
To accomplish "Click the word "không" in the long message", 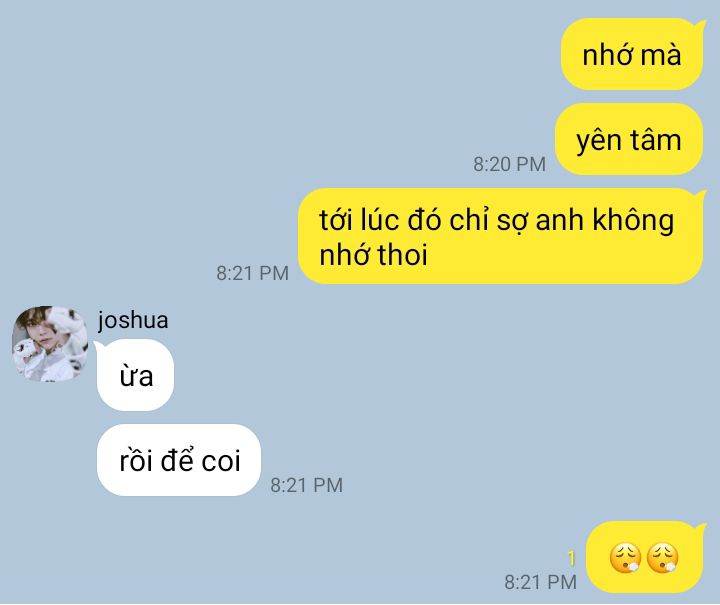I will 633,220.
